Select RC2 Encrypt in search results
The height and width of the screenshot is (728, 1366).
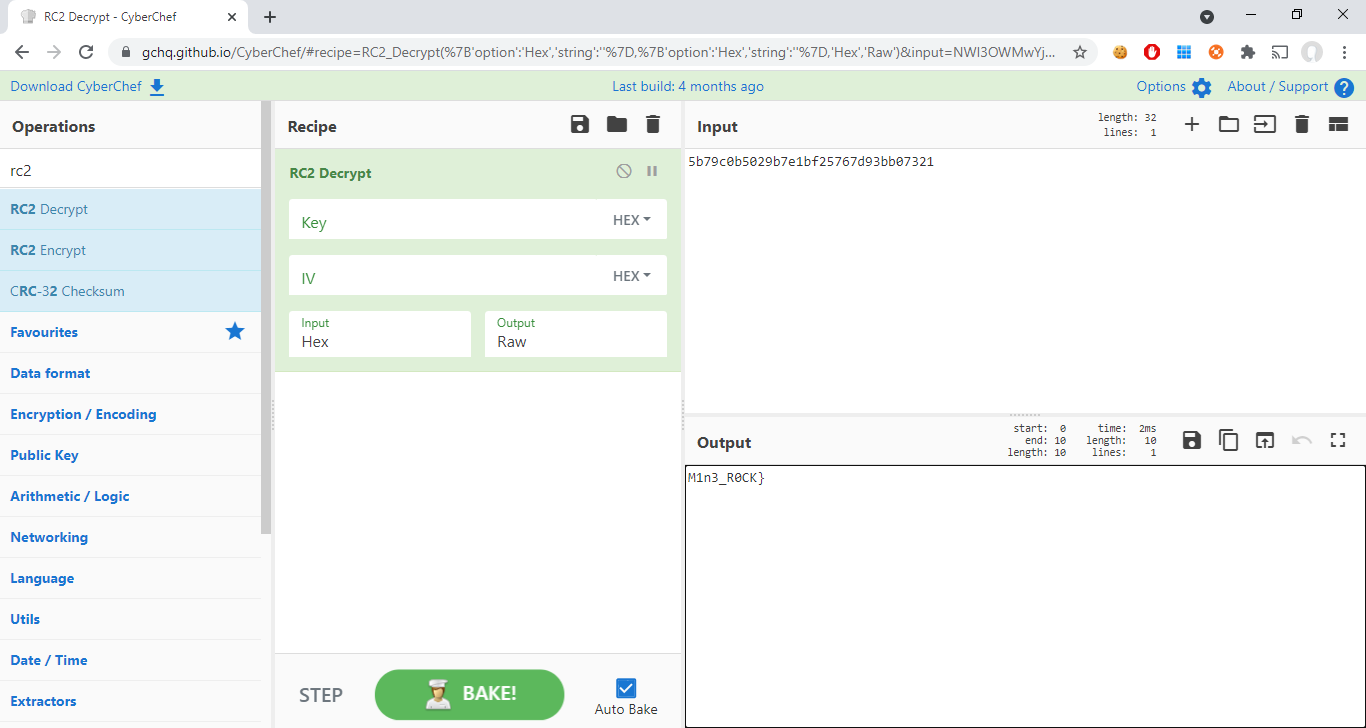(x=130, y=250)
